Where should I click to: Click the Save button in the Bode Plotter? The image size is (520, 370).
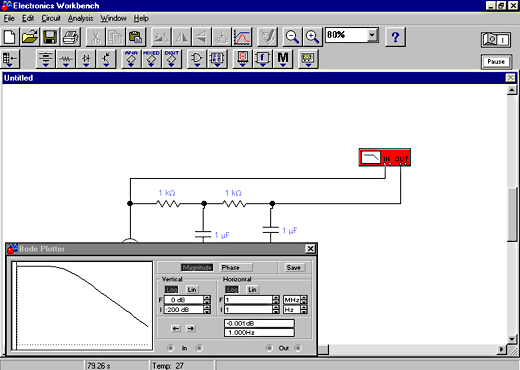click(x=293, y=267)
